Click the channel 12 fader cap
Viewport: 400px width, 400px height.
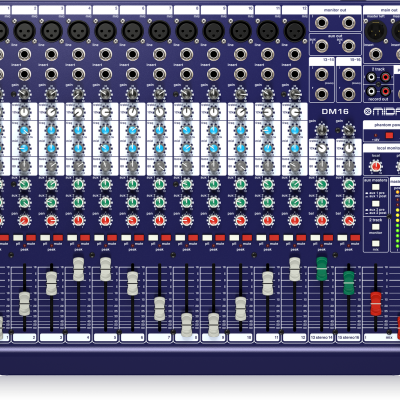(295, 269)
